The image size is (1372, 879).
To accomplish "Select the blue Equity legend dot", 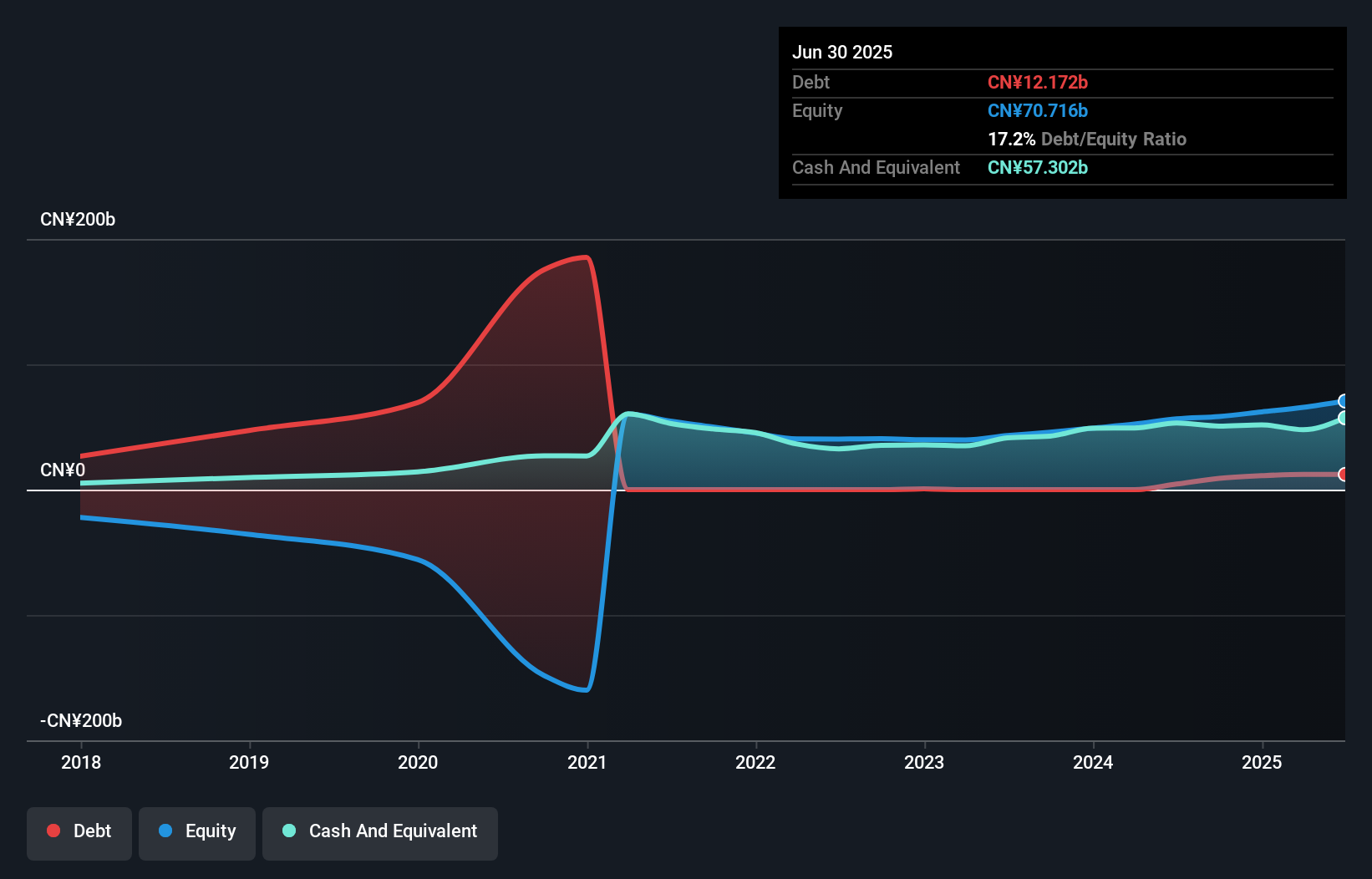I will click(166, 831).
